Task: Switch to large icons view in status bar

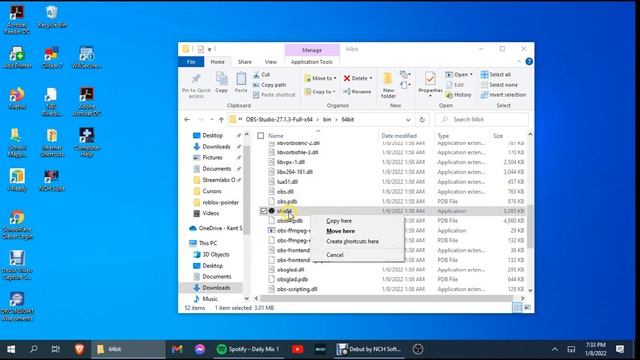Action: click(x=527, y=308)
